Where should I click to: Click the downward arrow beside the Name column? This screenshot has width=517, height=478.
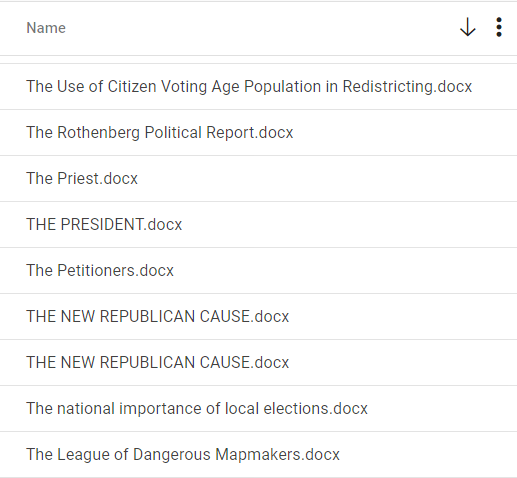click(468, 27)
